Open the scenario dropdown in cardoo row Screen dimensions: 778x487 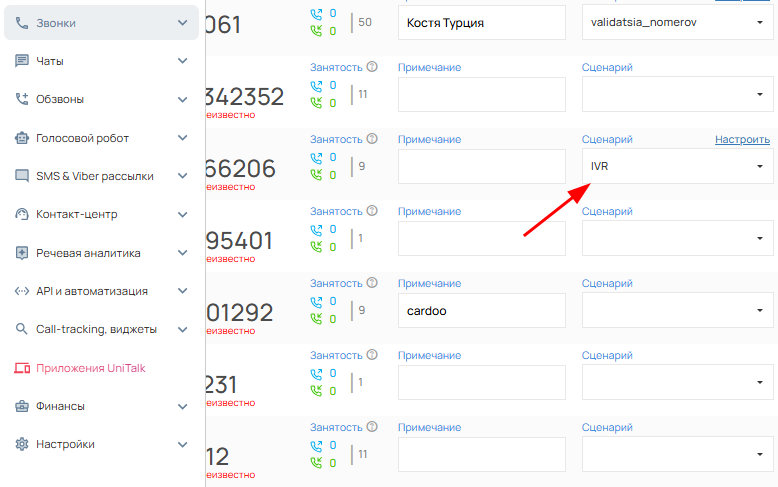677,310
